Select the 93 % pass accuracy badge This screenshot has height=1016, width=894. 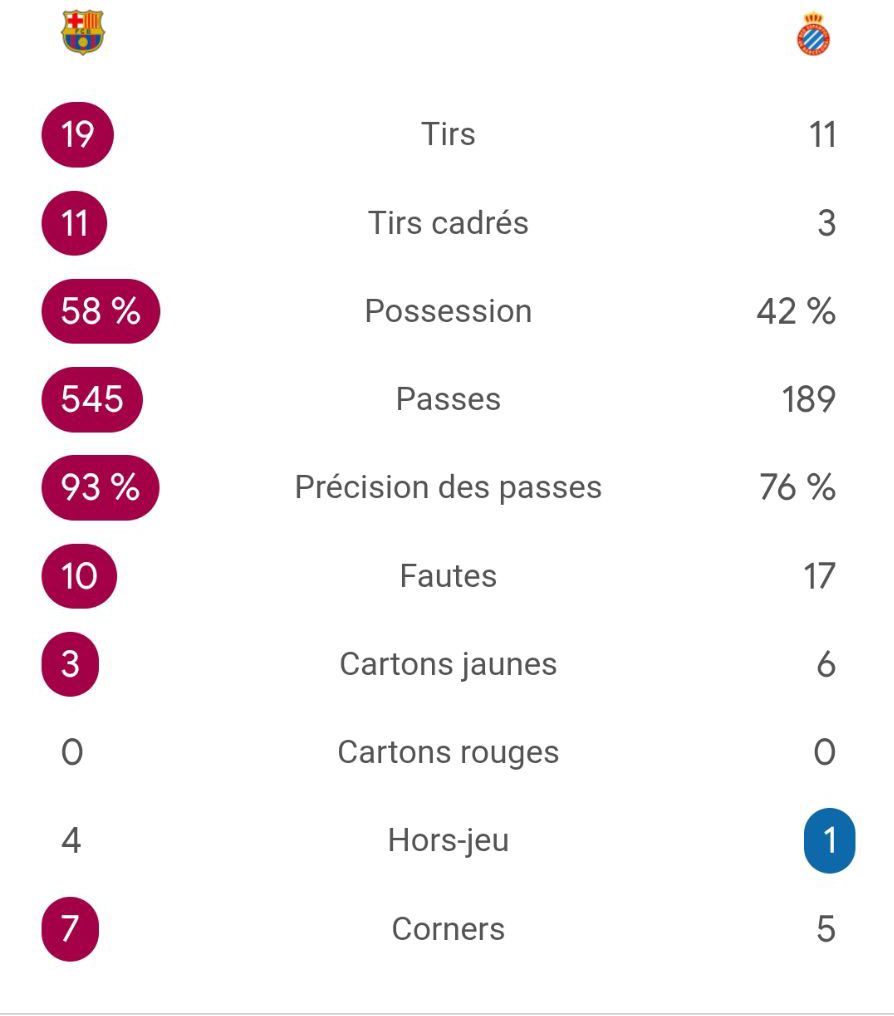coord(100,487)
